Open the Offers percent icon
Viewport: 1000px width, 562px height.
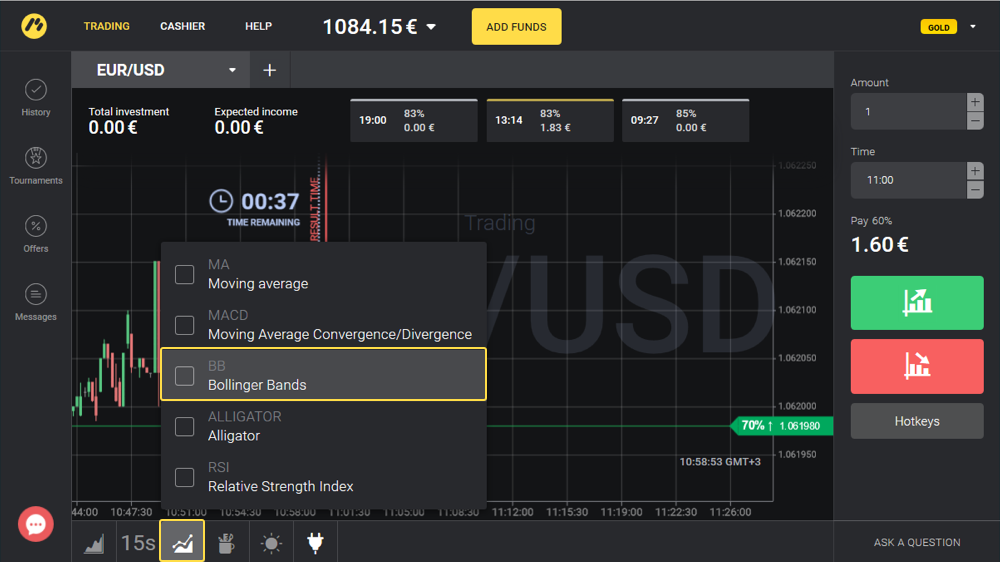36,227
